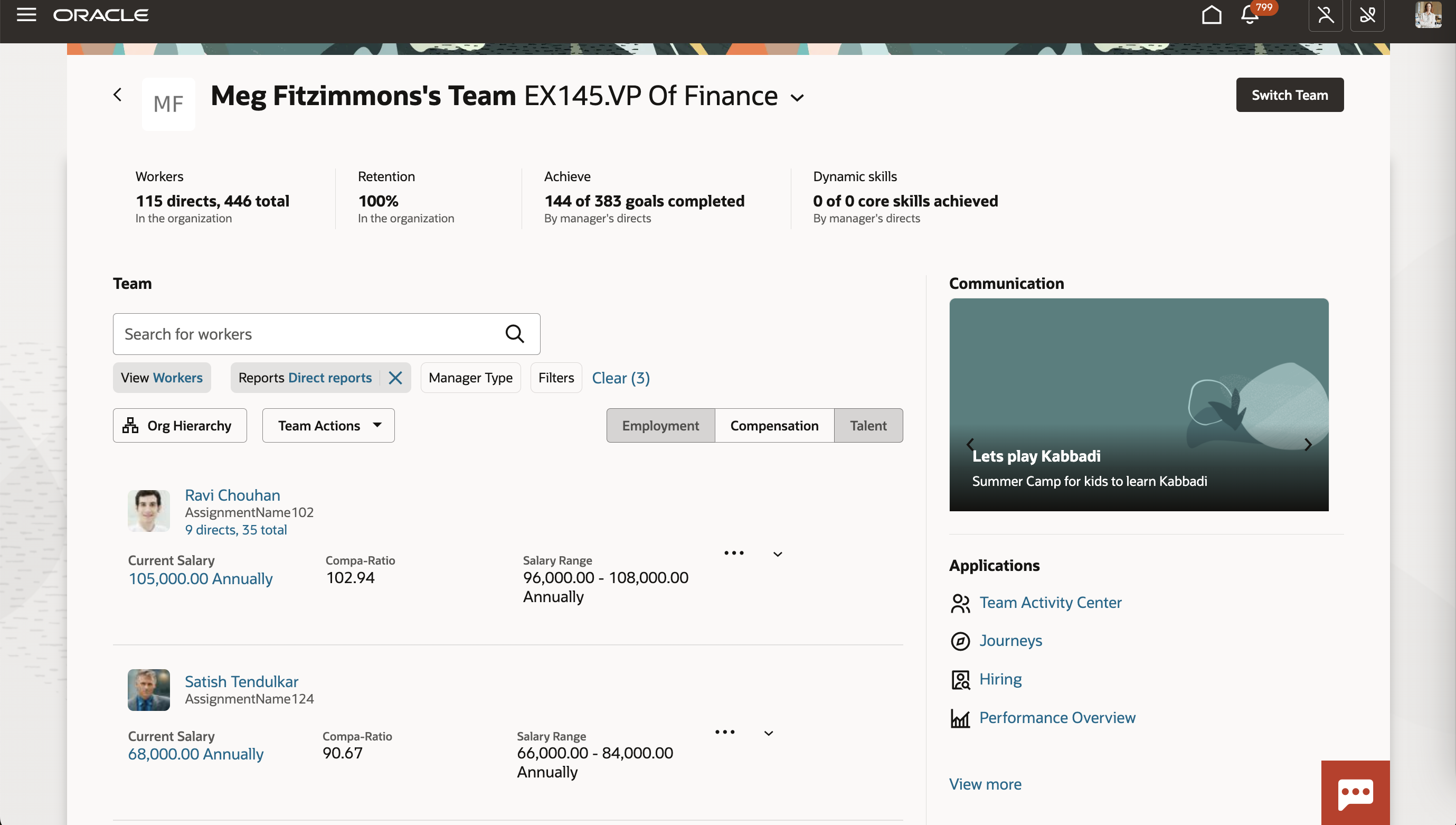Switch the team list to Talent view

pos(867,425)
